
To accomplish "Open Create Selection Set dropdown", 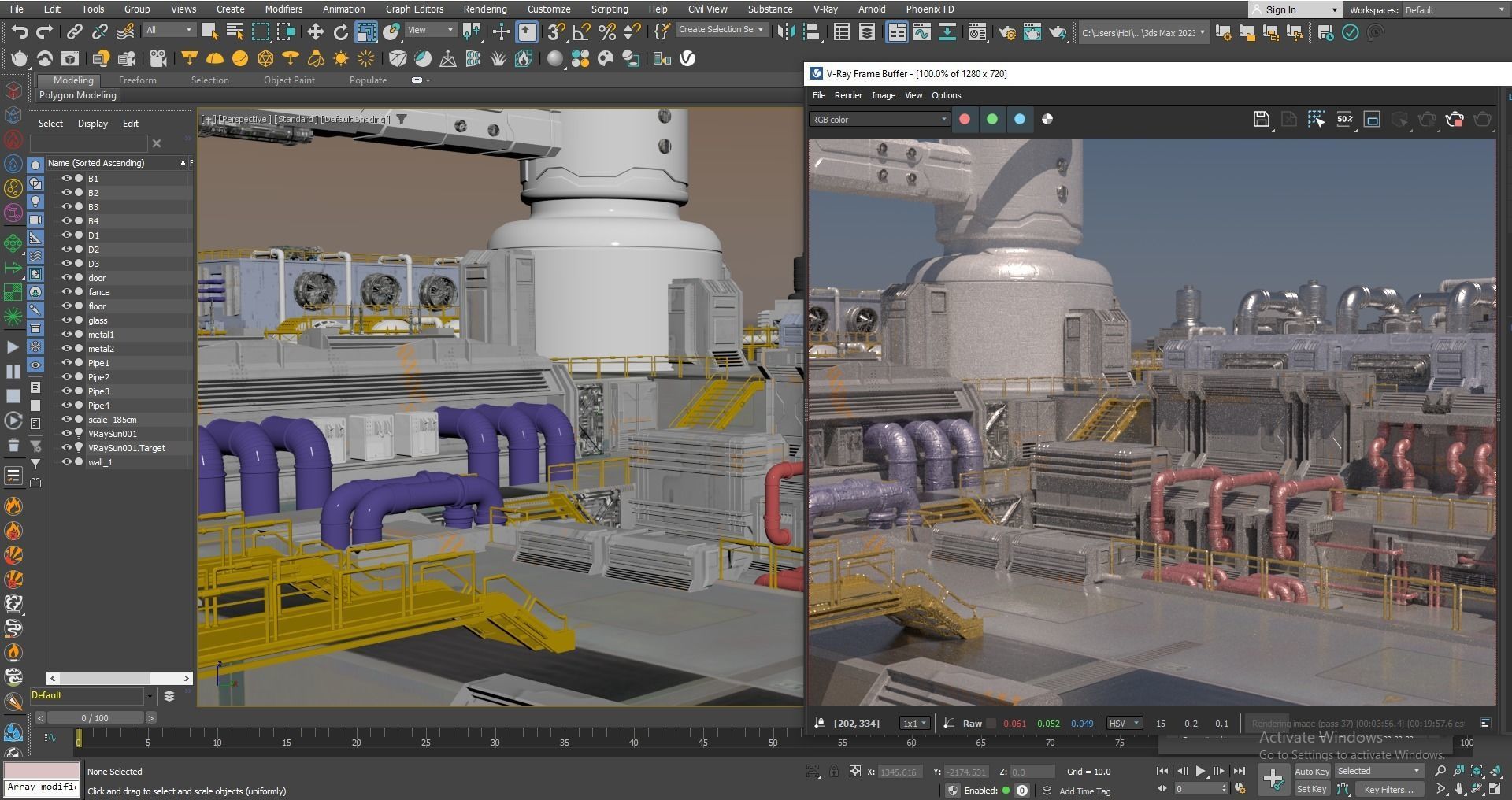I will click(721, 29).
